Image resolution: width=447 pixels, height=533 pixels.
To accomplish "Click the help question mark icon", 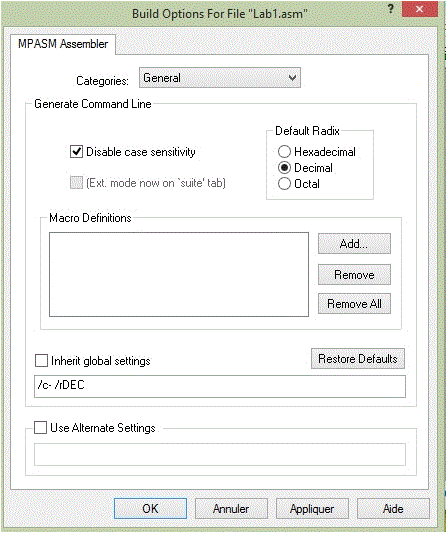I will [x=391, y=9].
